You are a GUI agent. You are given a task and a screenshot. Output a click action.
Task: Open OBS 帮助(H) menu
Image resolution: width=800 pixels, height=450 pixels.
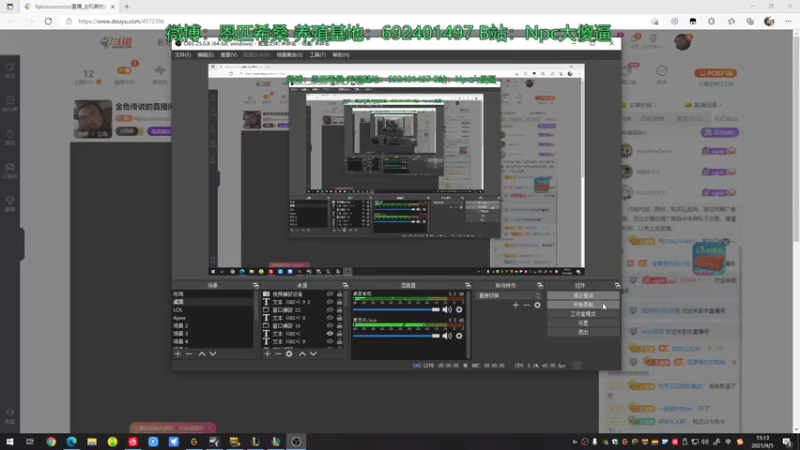click(340, 55)
